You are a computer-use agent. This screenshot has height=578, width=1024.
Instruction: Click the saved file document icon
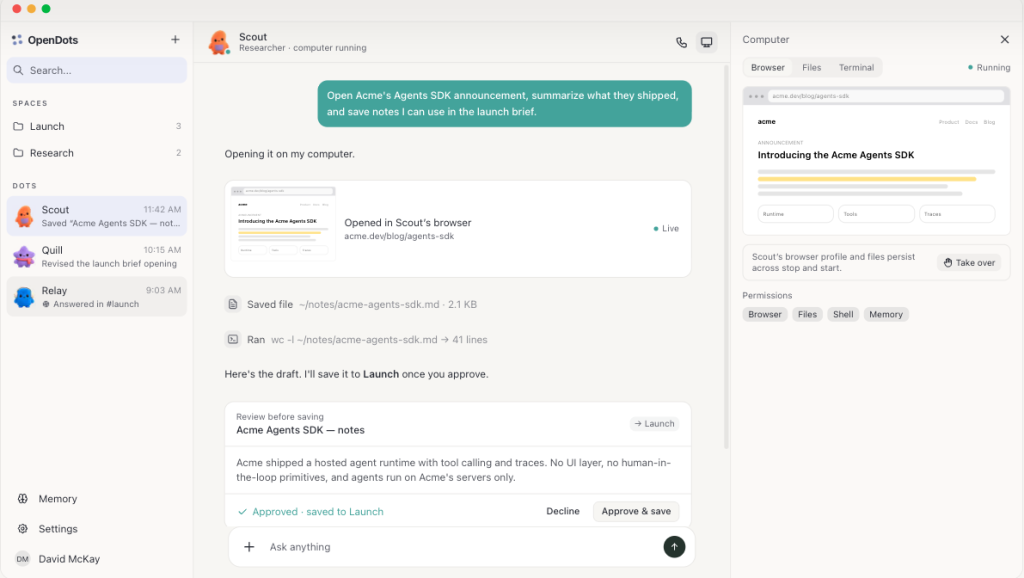coord(233,304)
